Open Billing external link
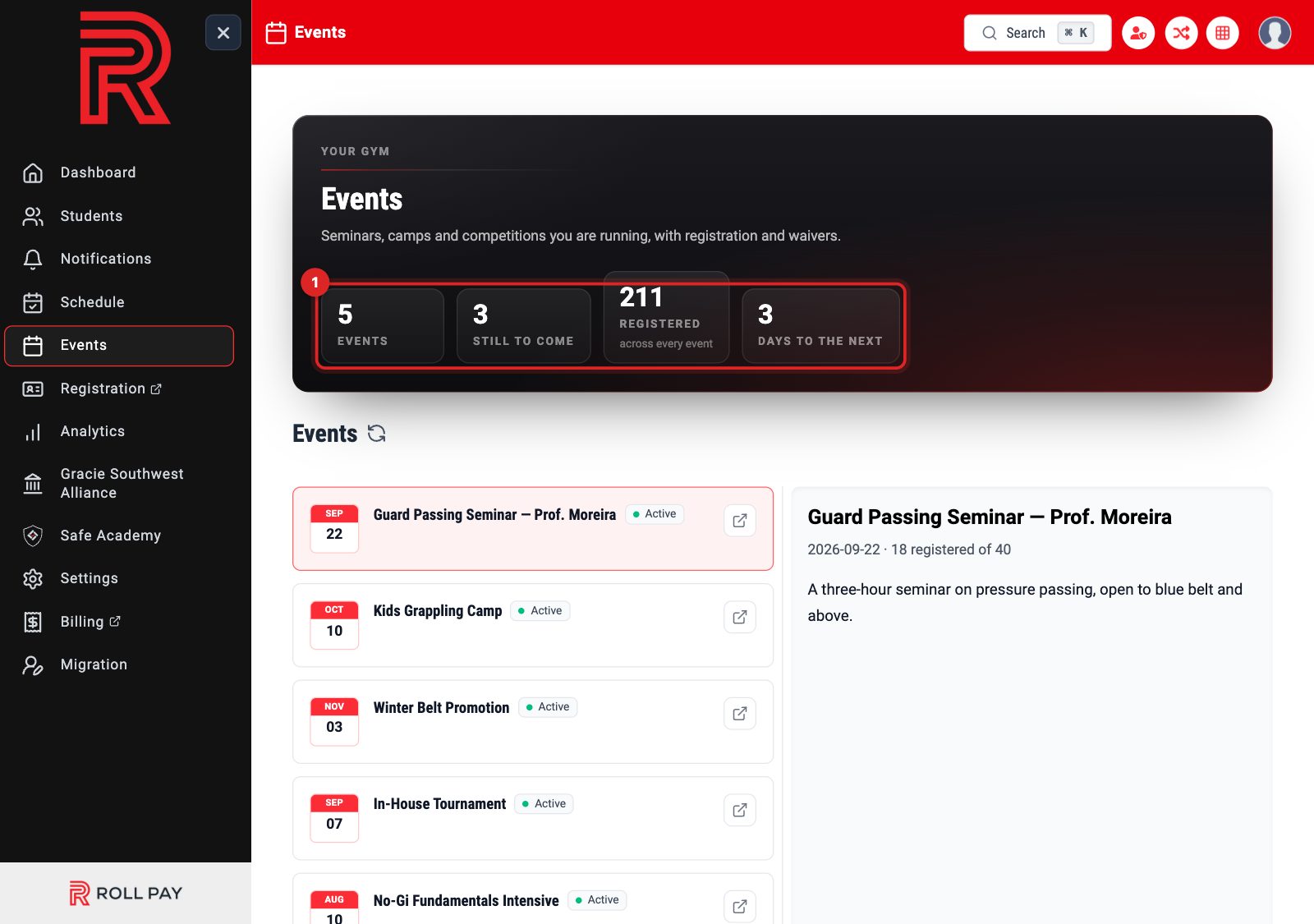This screenshot has width=1314, height=924. [x=119, y=622]
